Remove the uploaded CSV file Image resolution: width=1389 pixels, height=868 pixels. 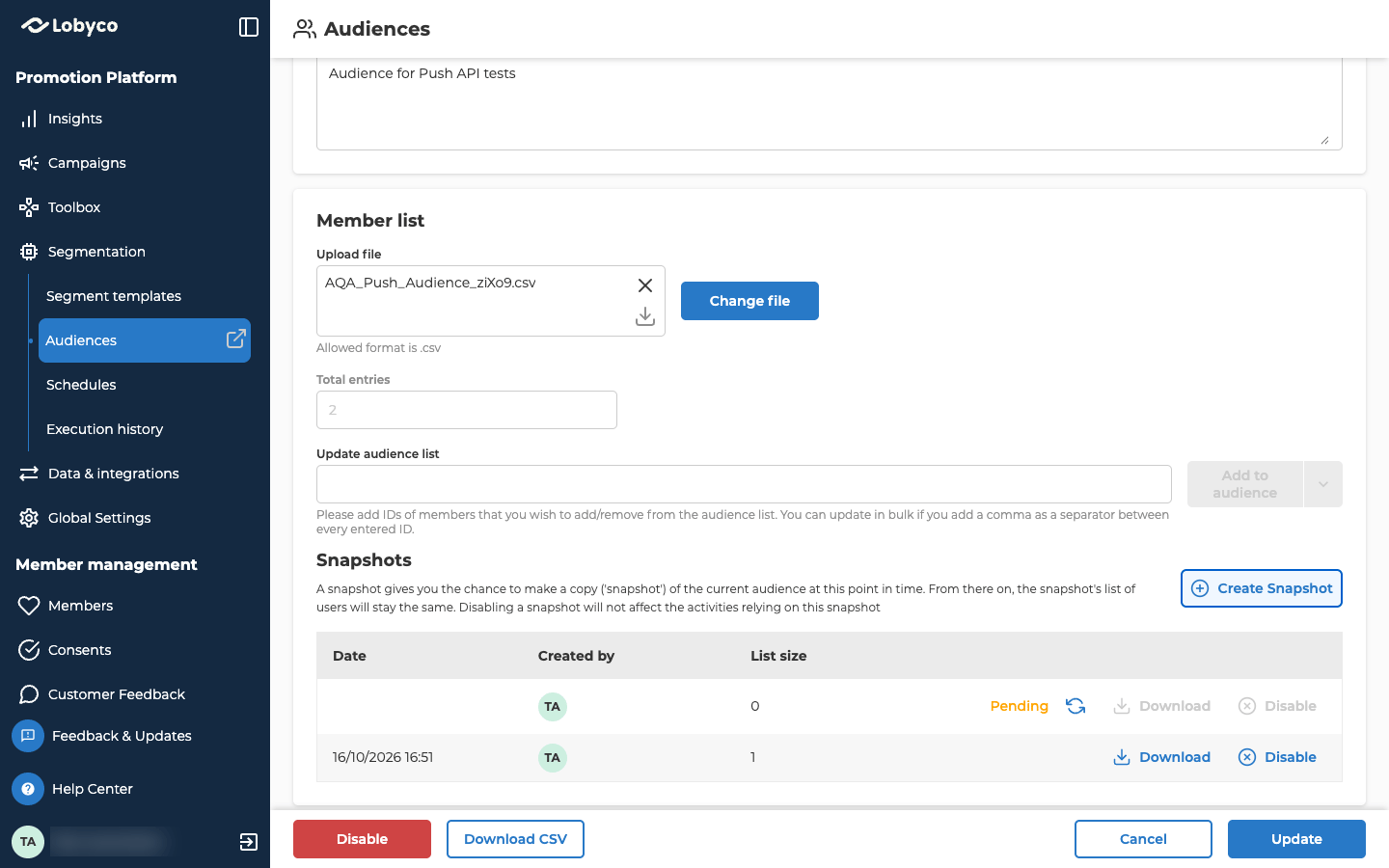pos(645,285)
